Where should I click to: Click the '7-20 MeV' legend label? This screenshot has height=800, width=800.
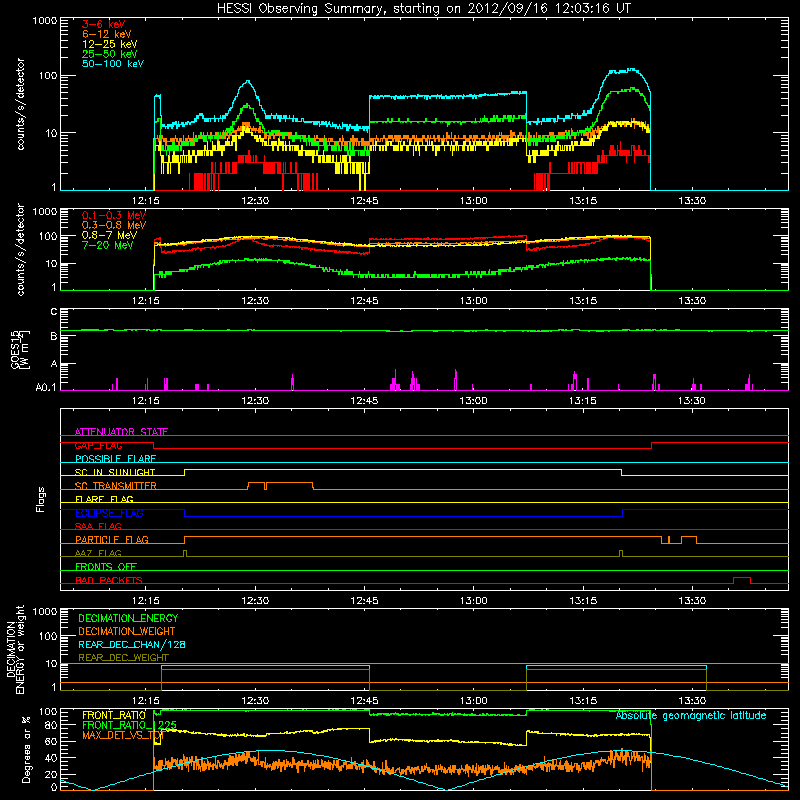(108, 245)
